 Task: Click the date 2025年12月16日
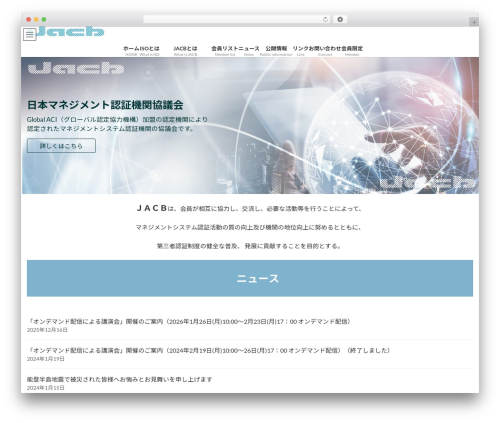[47, 330]
